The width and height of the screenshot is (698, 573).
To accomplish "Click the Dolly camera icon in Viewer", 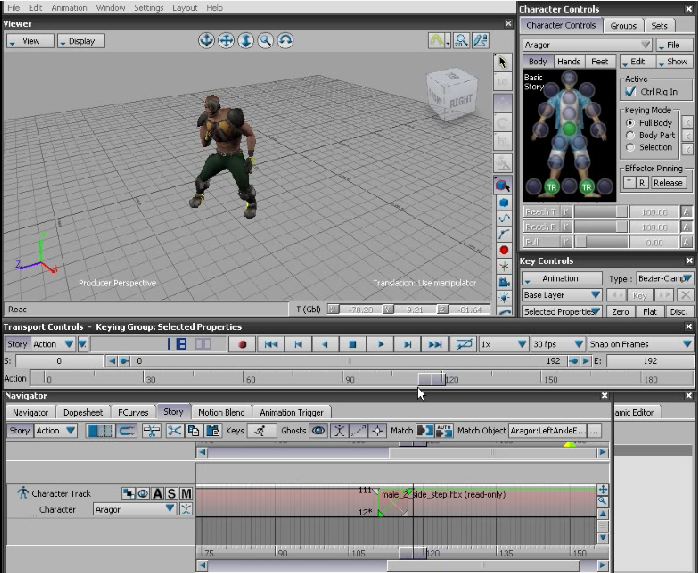I will pyautogui.click(x=246, y=41).
